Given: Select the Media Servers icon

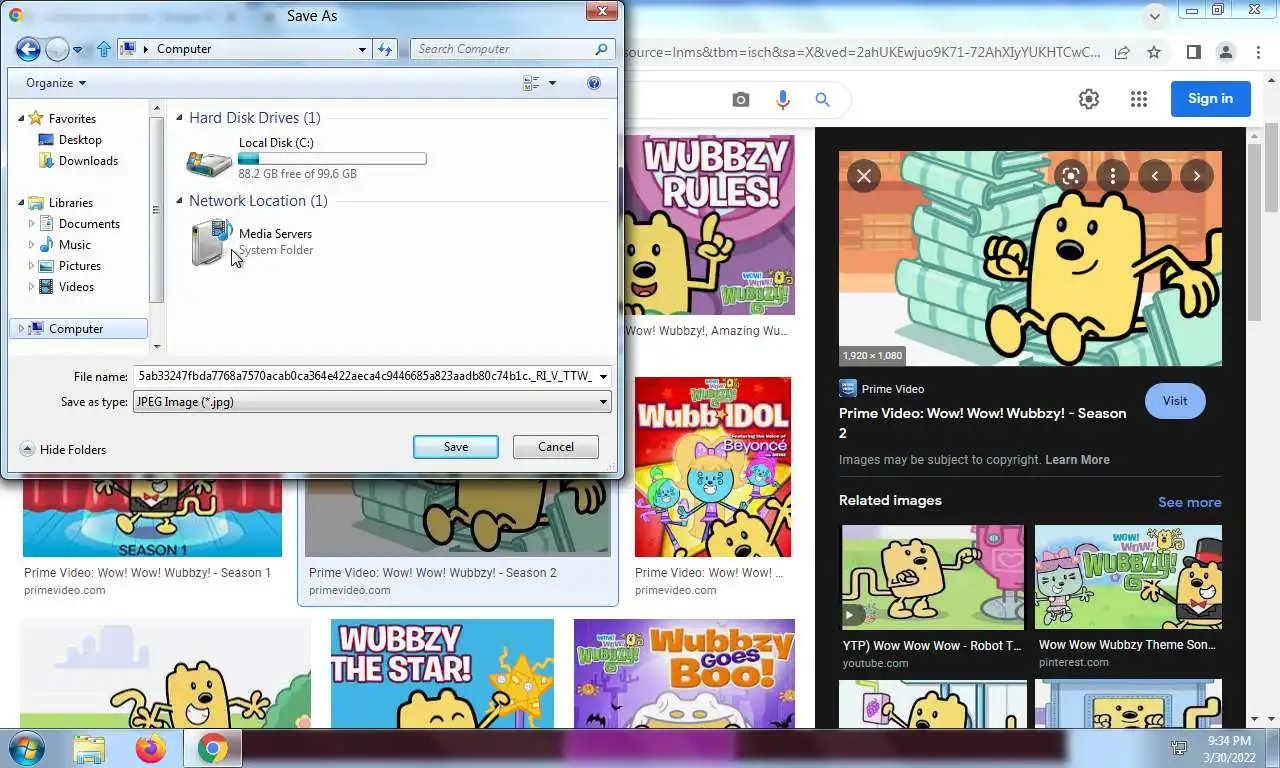Looking at the screenshot, I should click(211, 243).
